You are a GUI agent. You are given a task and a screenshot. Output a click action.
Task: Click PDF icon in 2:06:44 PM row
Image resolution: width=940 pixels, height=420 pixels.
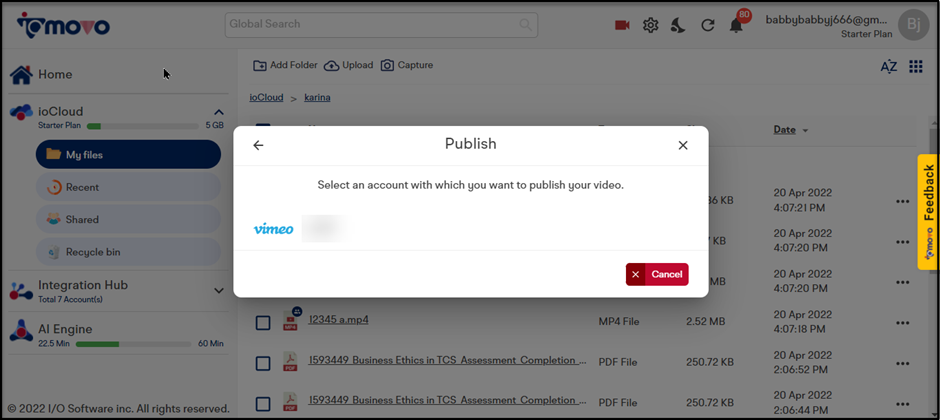[x=290, y=401]
